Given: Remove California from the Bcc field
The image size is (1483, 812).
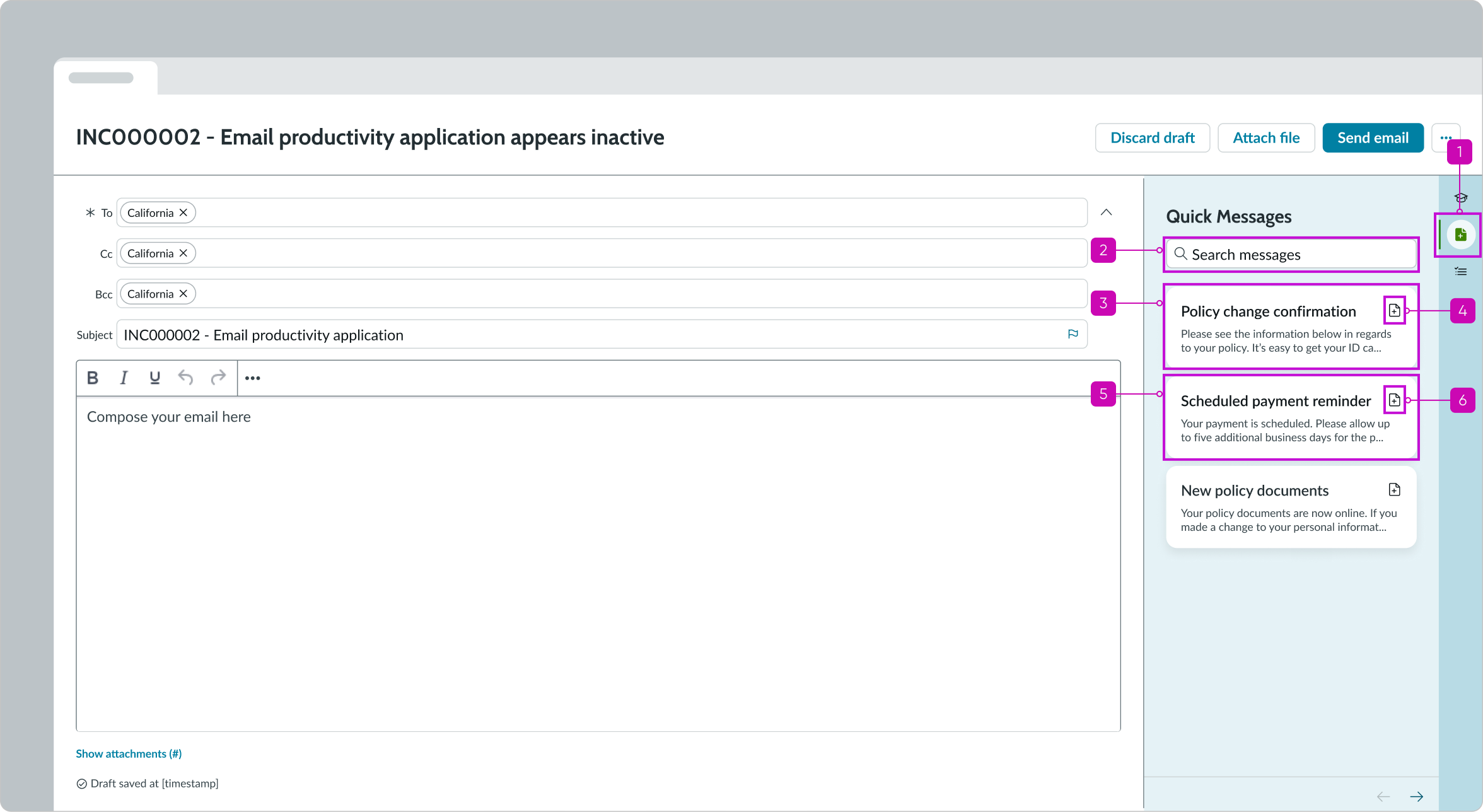Looking at the screenshot, I should point(183,293).
